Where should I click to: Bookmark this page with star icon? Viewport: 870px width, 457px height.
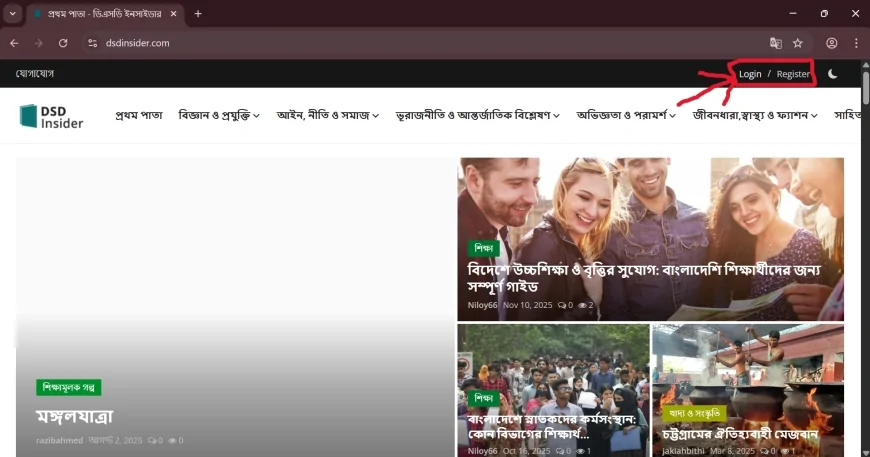(798, 43)
